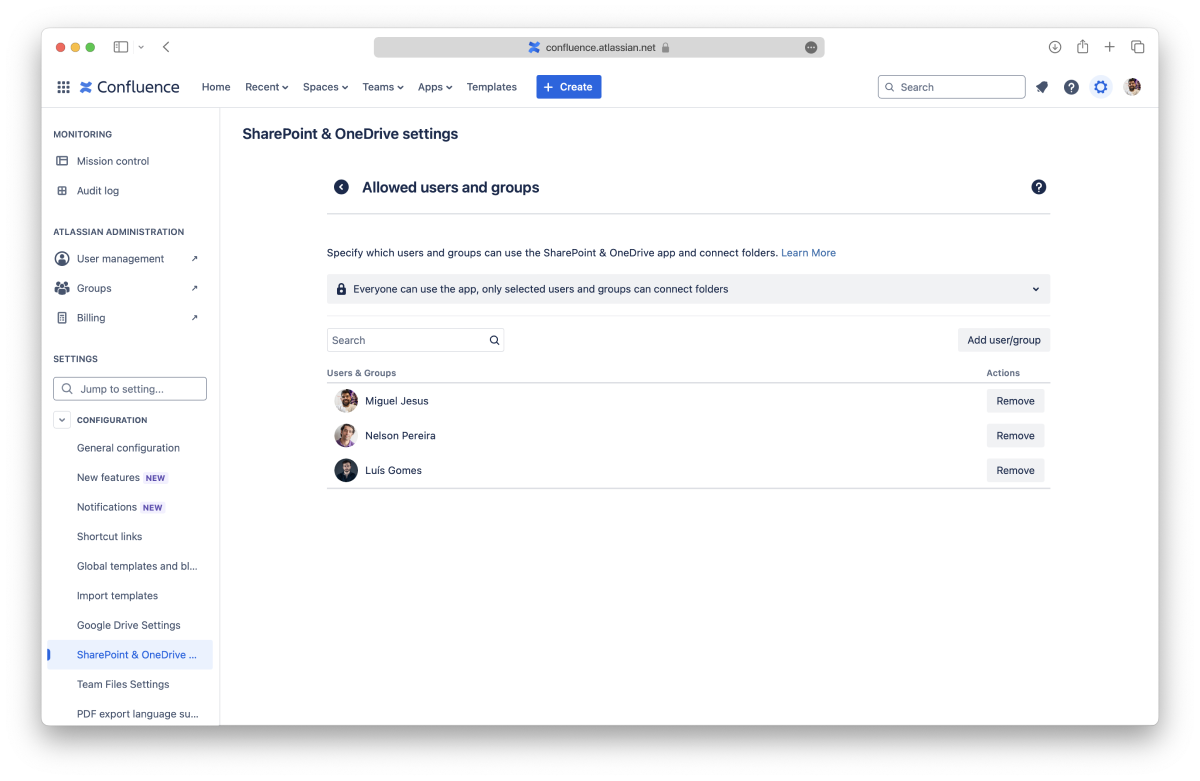The width and height of the screenshot is (1200, 781).
Task: Open the Teams dropdown menu
Action: (382, 87)
